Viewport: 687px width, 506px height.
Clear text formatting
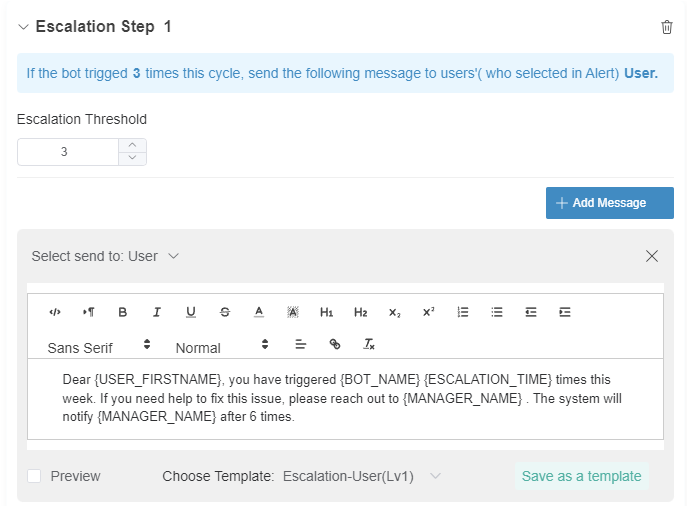tap(369, 344)
